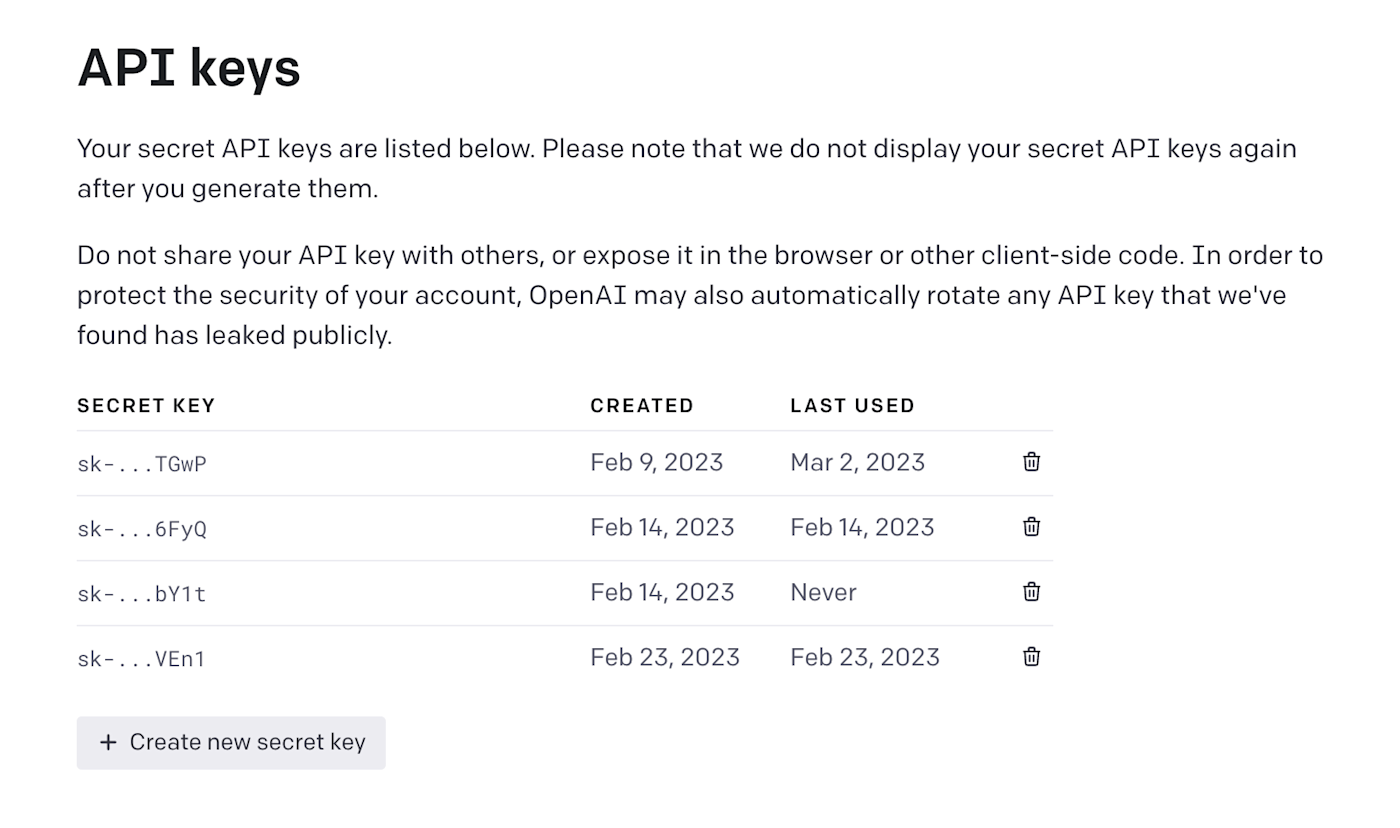
Task: Select the sk-...TGwP key text
Action: click(142, 464)
